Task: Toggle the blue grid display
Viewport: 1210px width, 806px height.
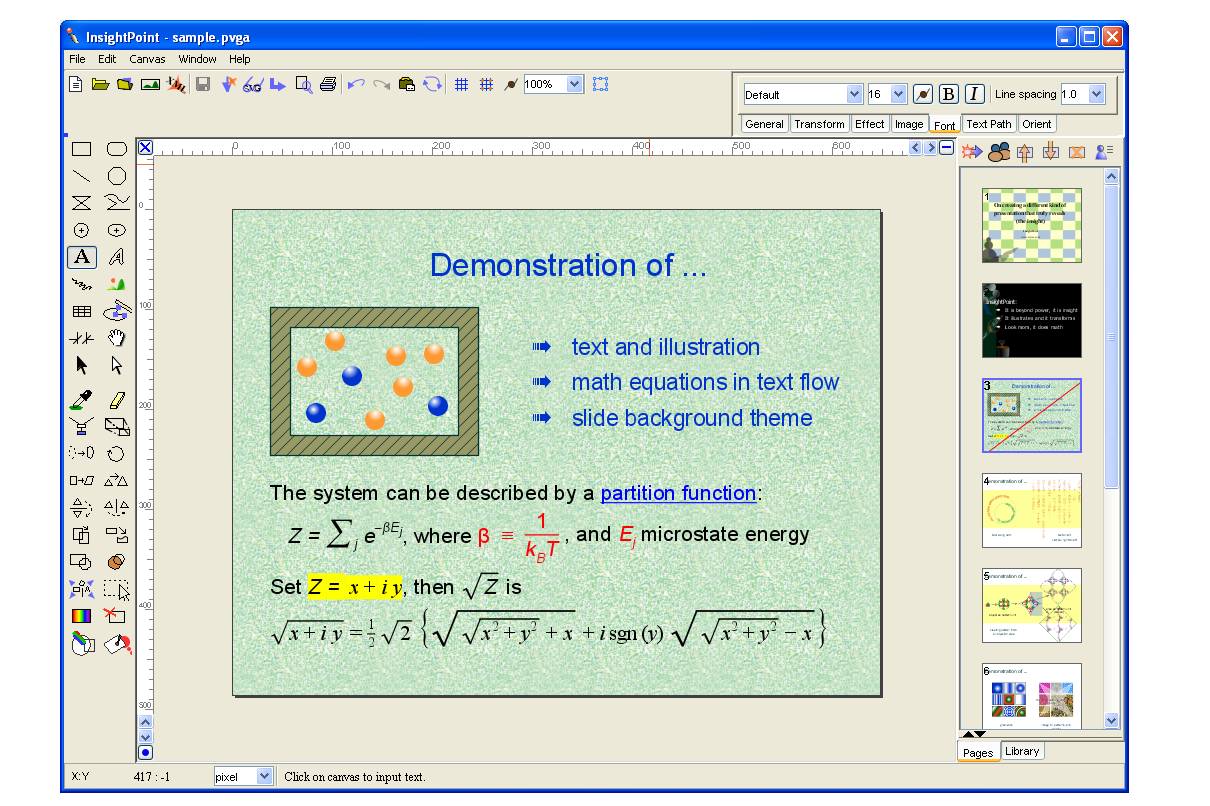Action: pos(461,85)
